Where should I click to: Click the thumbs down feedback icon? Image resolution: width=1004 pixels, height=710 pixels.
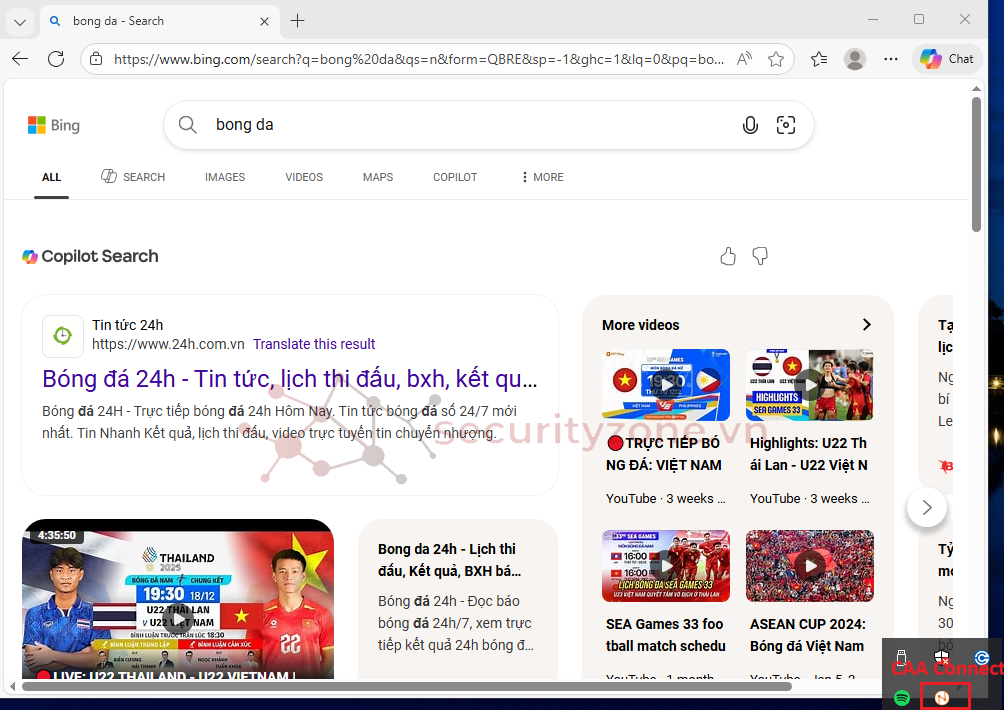coord(760,257)
